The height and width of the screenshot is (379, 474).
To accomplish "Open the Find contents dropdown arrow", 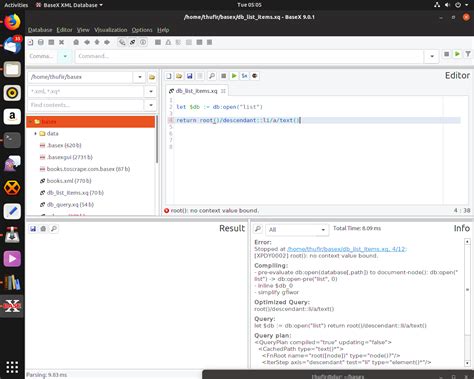I will pyautogui.click(x=151, y=105).
